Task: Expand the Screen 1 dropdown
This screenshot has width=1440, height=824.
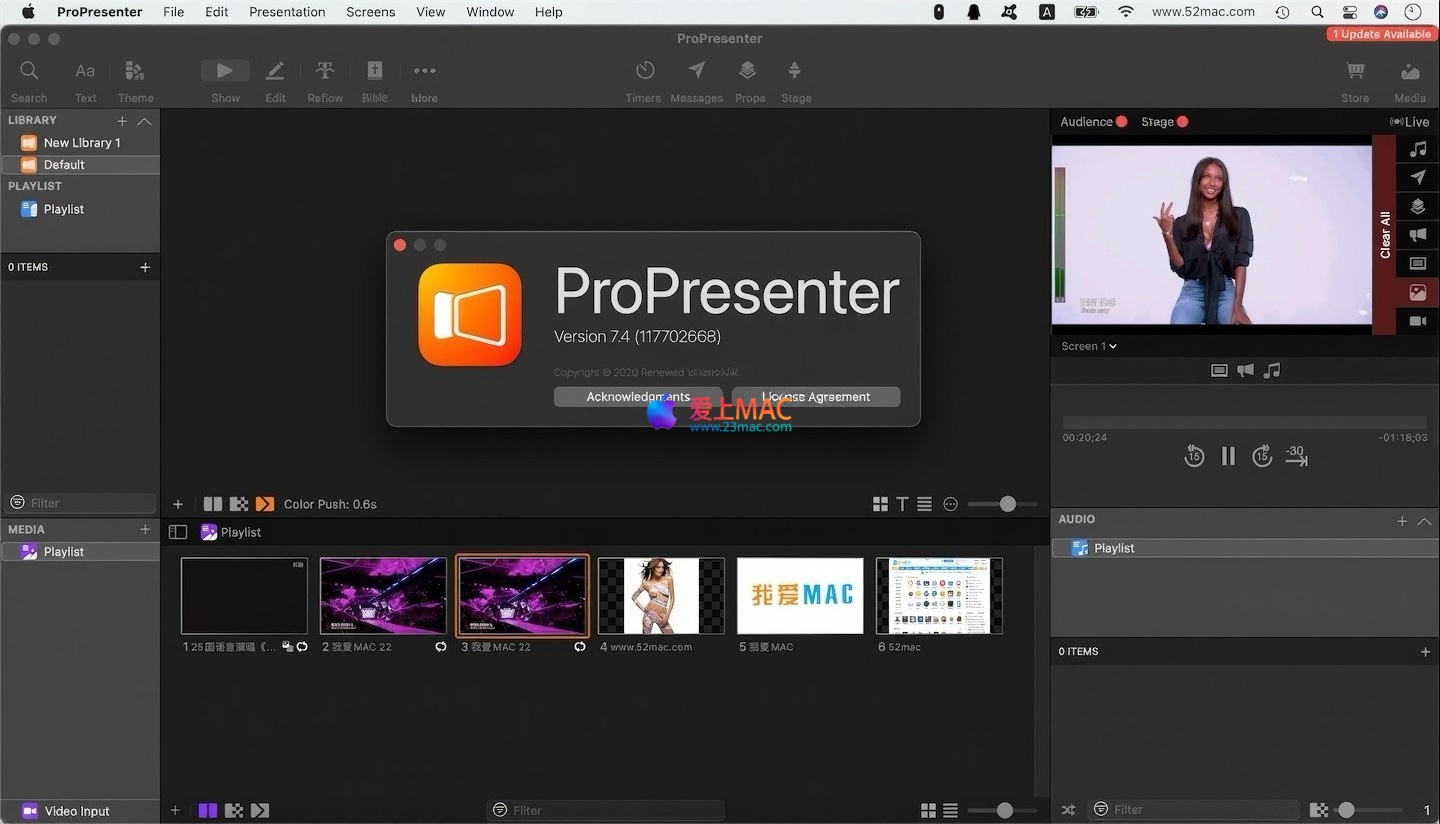Action: [x=1089, y=346]
